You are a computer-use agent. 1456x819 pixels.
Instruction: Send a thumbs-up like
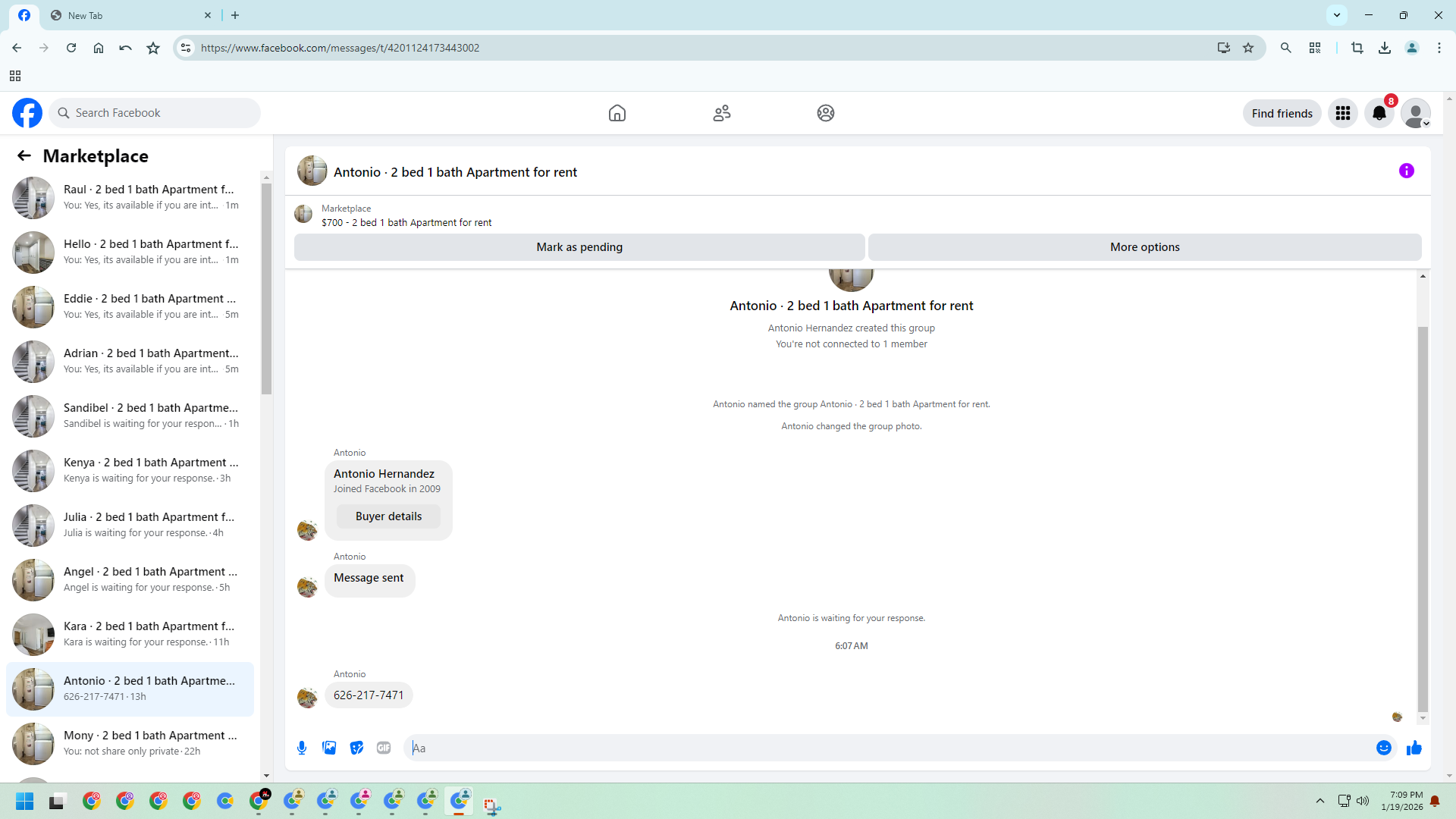(x=1414, y=748)
